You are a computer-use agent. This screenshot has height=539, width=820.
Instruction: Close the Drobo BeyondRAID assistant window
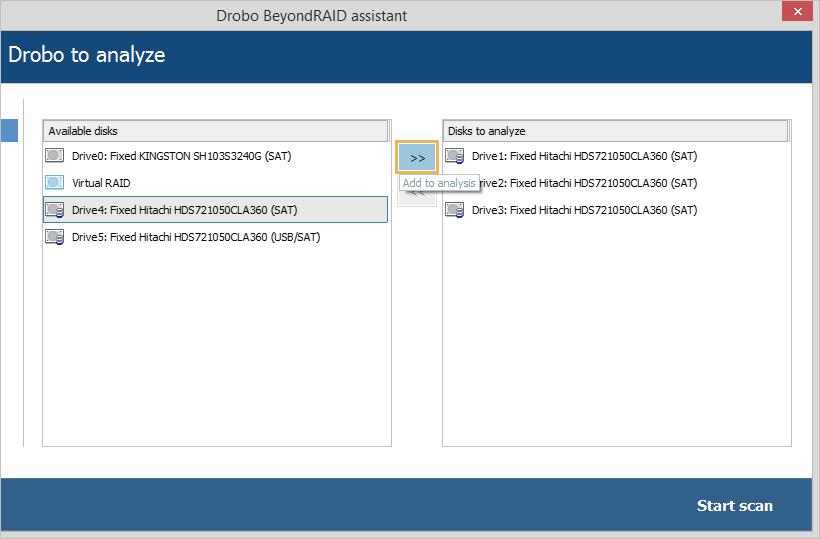[795, 12]
